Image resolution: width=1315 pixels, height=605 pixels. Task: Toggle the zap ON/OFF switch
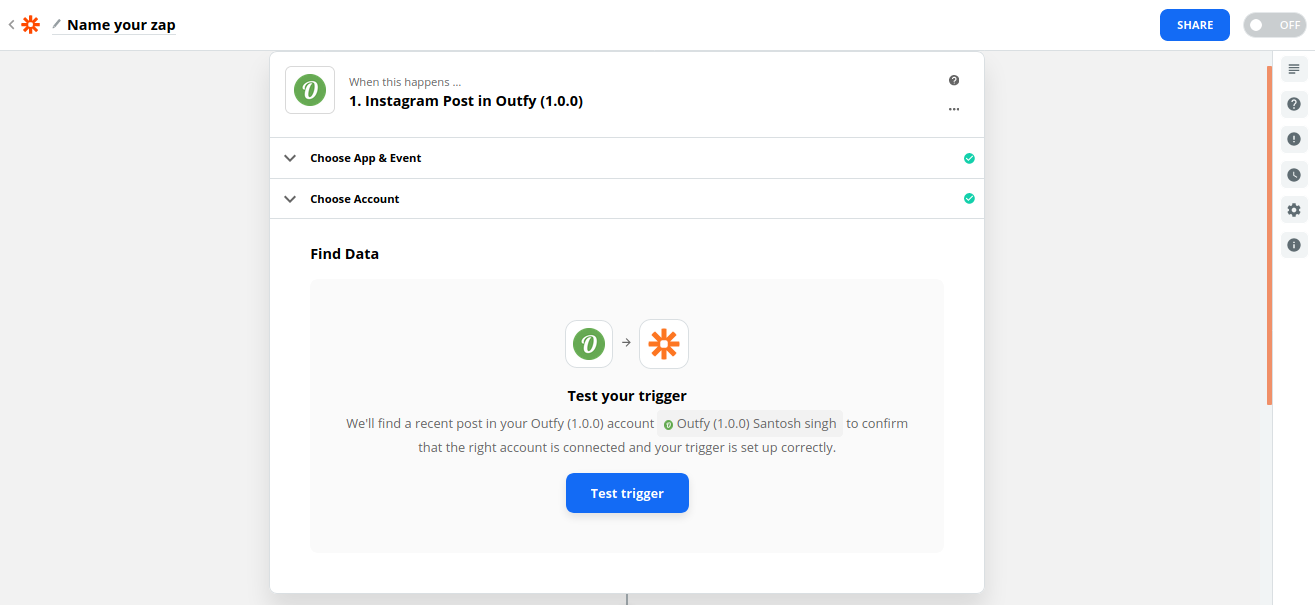point(1274,25)
